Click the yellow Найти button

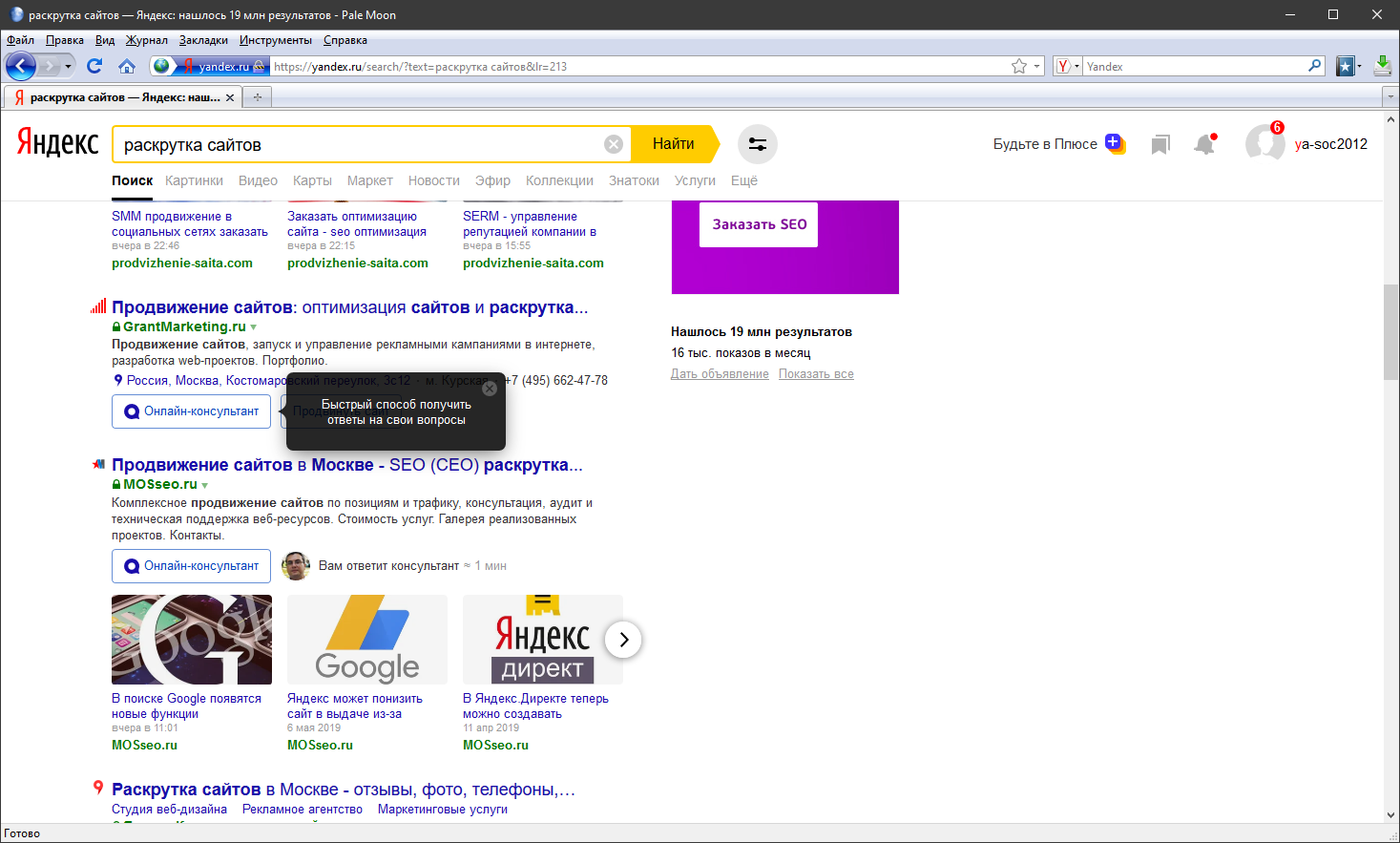click(674, 144)
